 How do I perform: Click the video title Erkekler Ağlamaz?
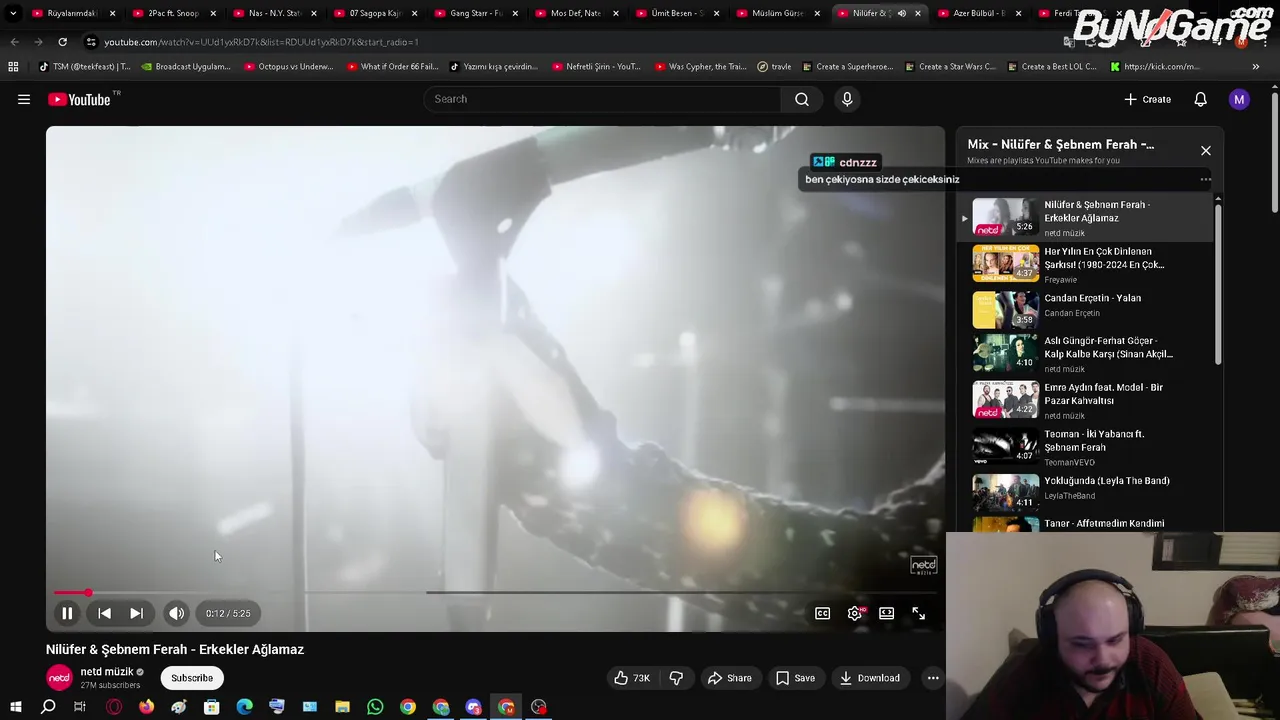175,649
